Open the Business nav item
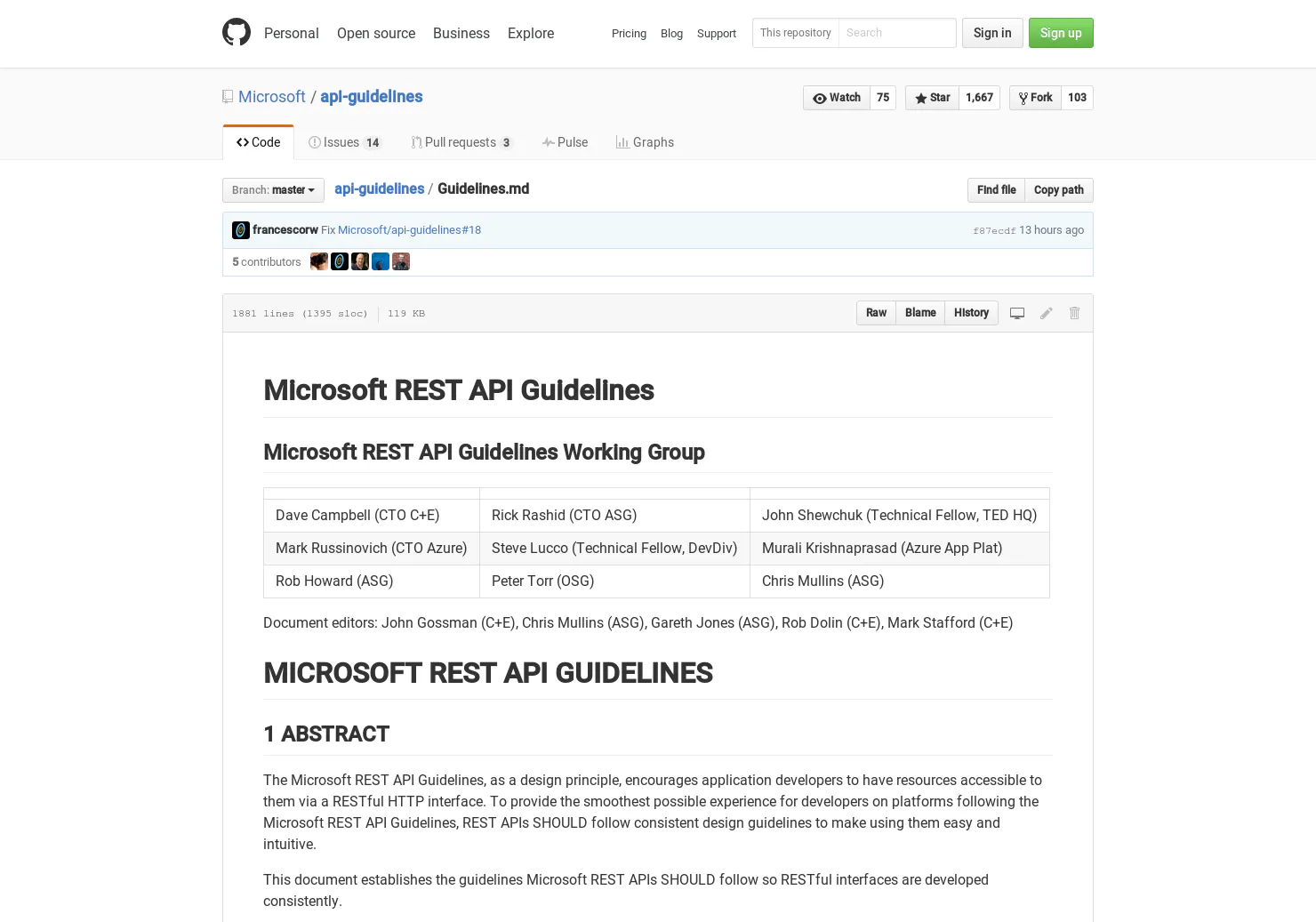Screen dimensions: 1316x922 point(461,33)
